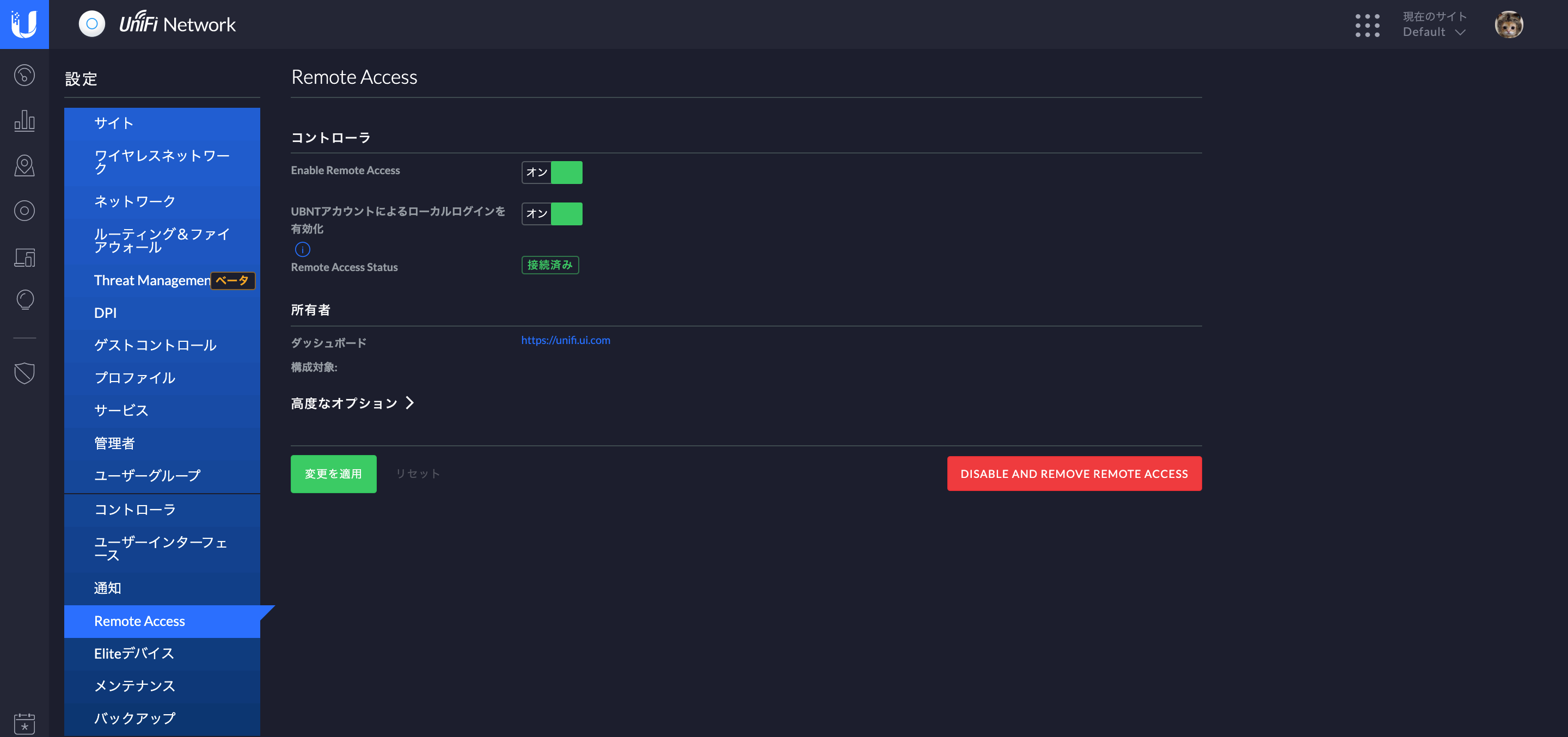Select Remote Access settings item
Screen dimensions: 1568x737
click(162, 621)
